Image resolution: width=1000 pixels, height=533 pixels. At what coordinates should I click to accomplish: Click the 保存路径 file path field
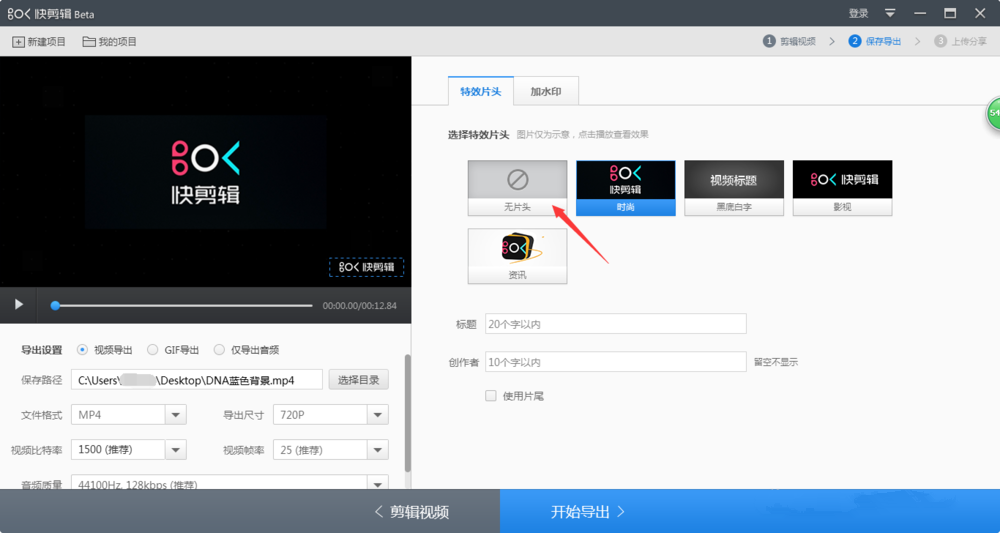click(196, 380)
